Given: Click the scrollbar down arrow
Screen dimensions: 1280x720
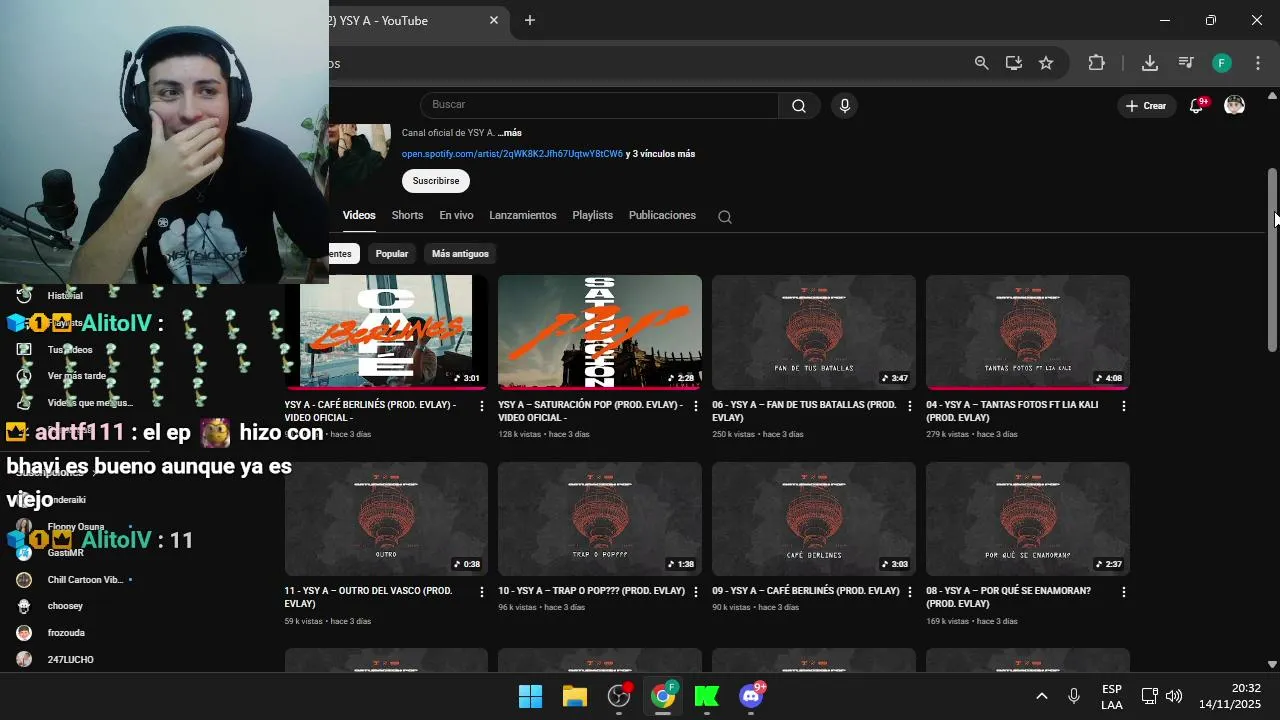Looking at the screenshot, I should coord(1272,664).
